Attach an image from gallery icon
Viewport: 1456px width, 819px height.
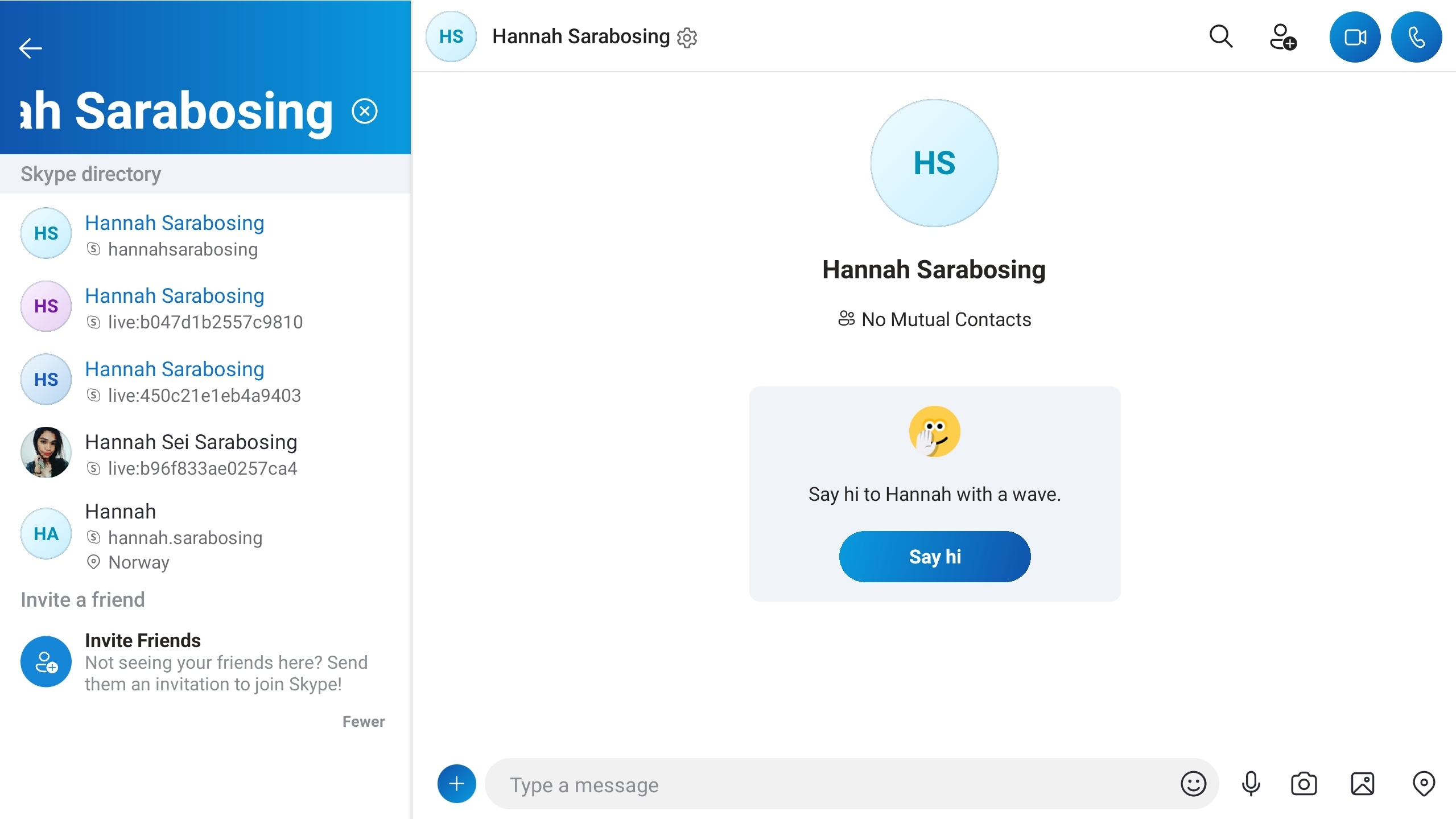[1363, 784]
